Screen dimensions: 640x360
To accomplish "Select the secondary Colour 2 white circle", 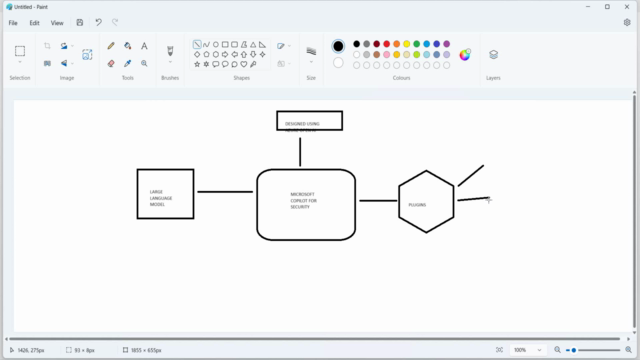I will click(338, 63).
